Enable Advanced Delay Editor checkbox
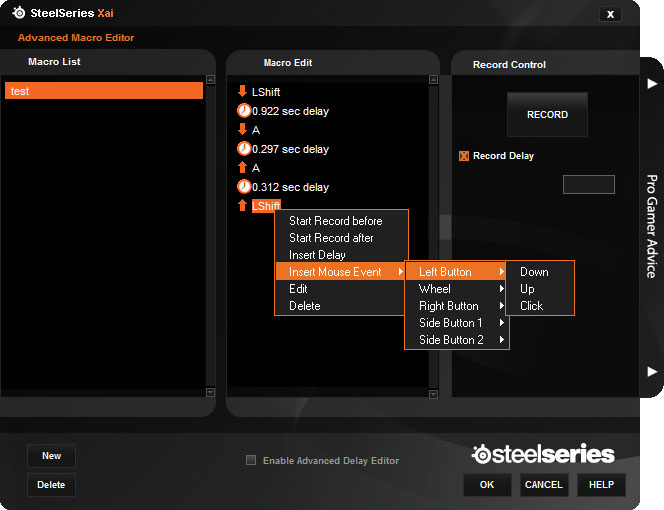 pyautogui.click(x=251, y=460)
